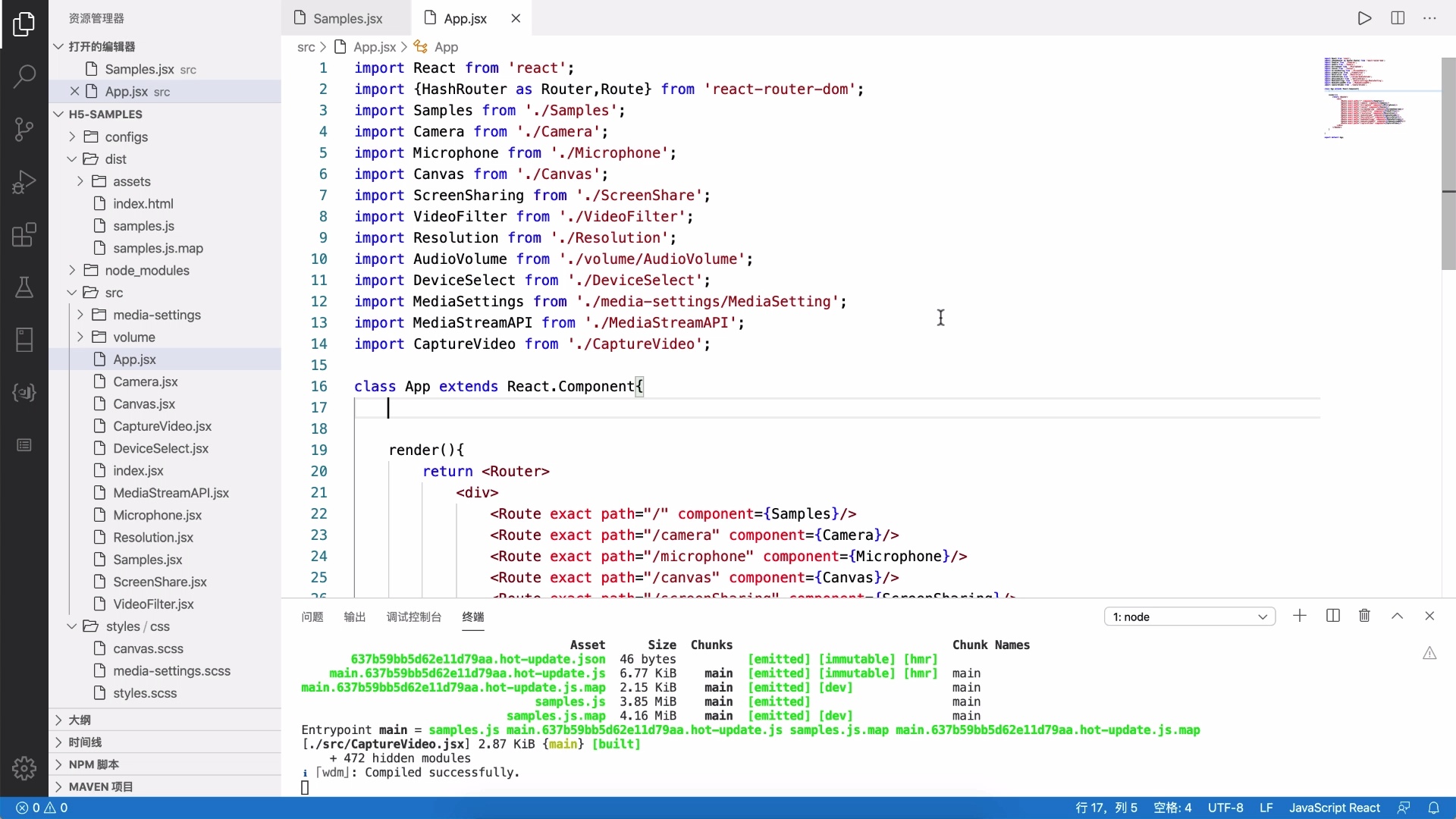Open the Extensions view
This screenshot has height=819, width=1456.
(24, 235)
